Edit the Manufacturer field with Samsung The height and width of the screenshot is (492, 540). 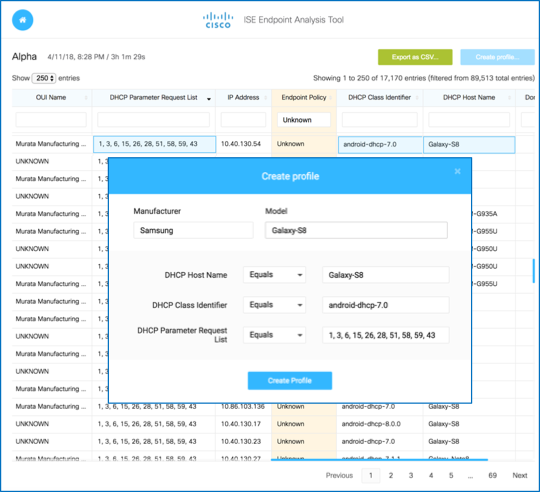(x=193, y=230)
